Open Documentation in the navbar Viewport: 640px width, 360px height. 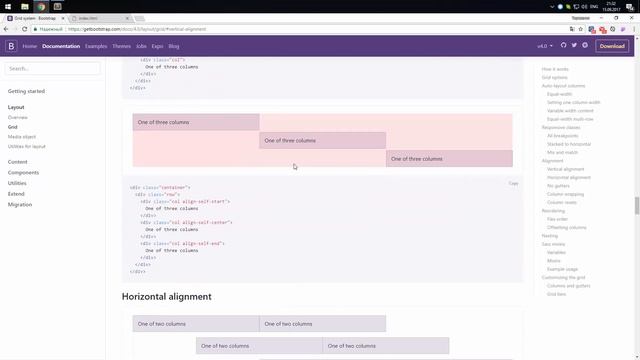(x=61, y=46)
